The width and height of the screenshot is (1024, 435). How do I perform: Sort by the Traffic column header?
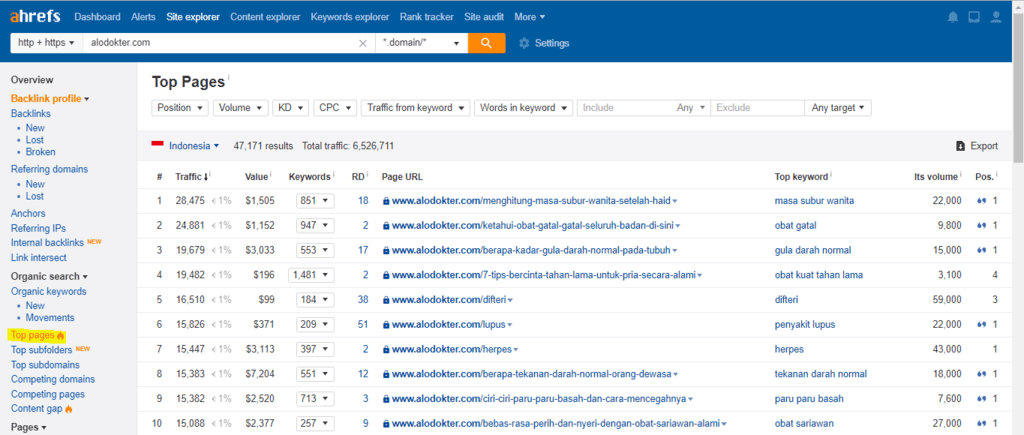click(x=191, y=177)
